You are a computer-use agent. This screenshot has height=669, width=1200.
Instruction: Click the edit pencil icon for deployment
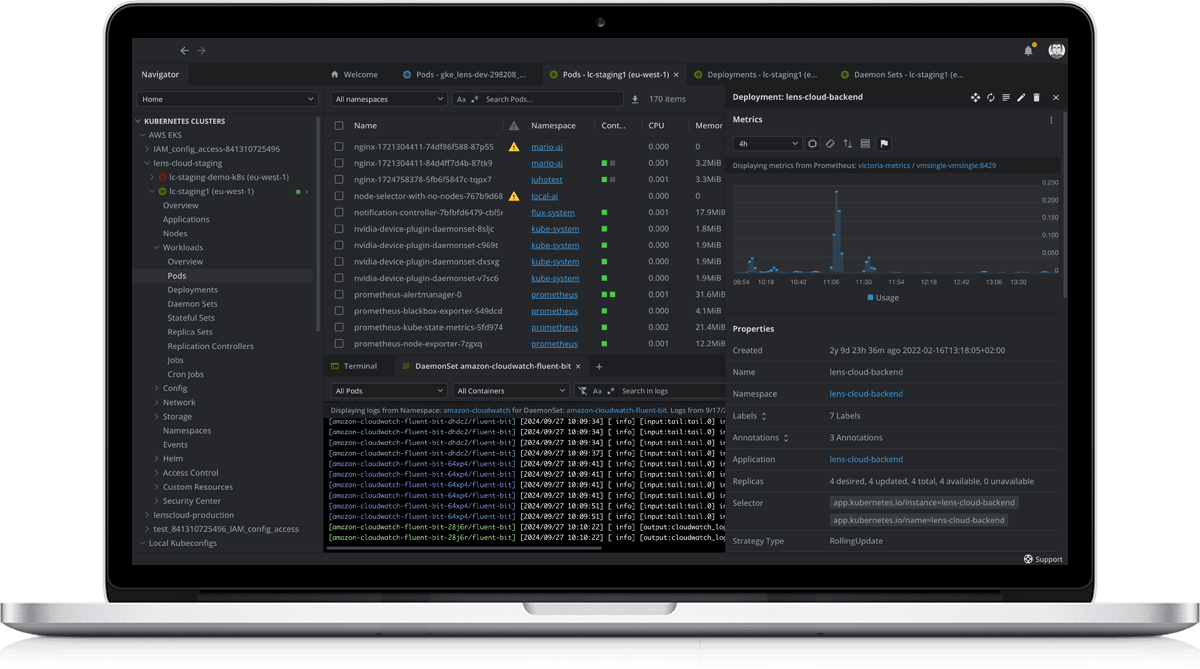(x=1021, y=97)
